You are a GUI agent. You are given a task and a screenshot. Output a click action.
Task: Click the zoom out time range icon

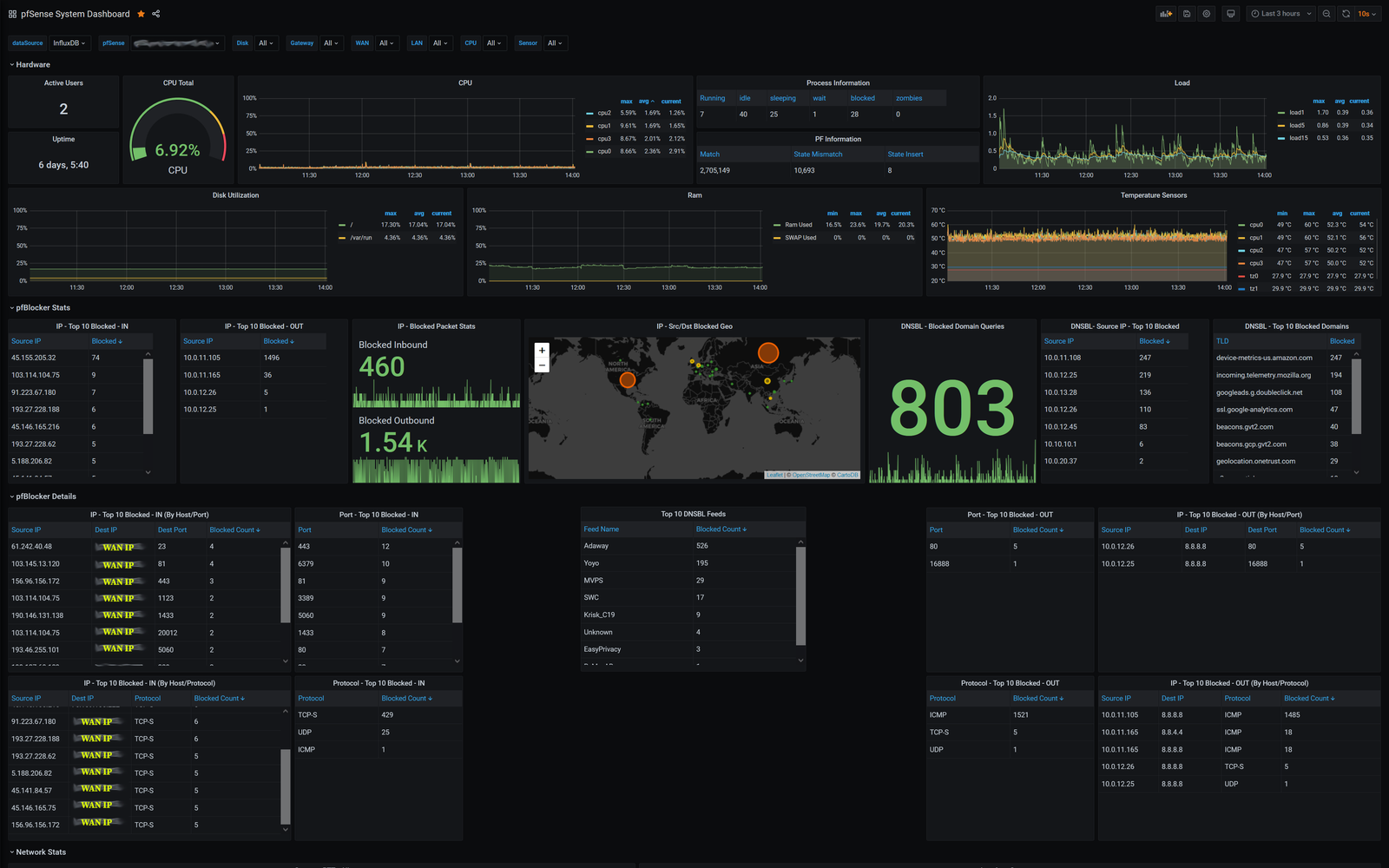coord(1326,14)
